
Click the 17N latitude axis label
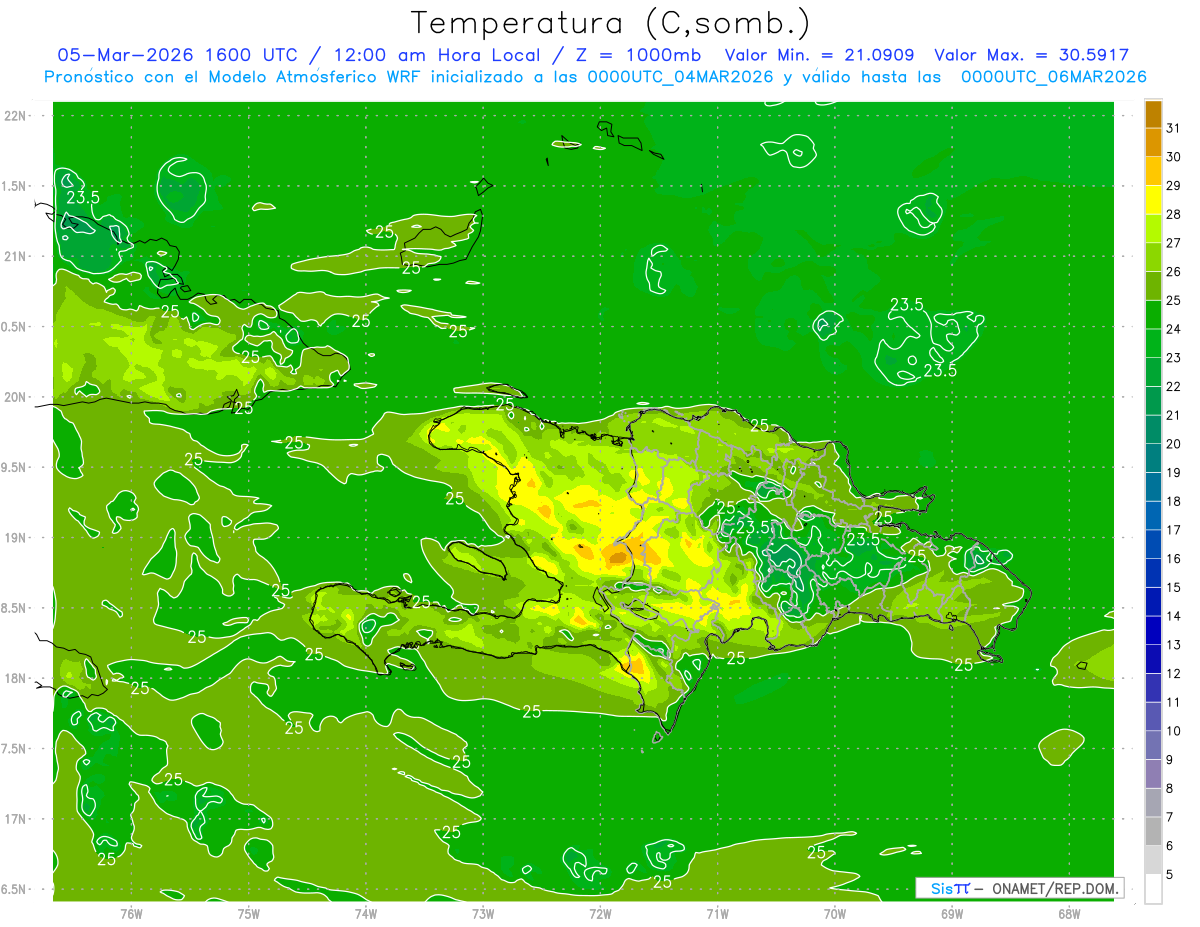[17, 819]
